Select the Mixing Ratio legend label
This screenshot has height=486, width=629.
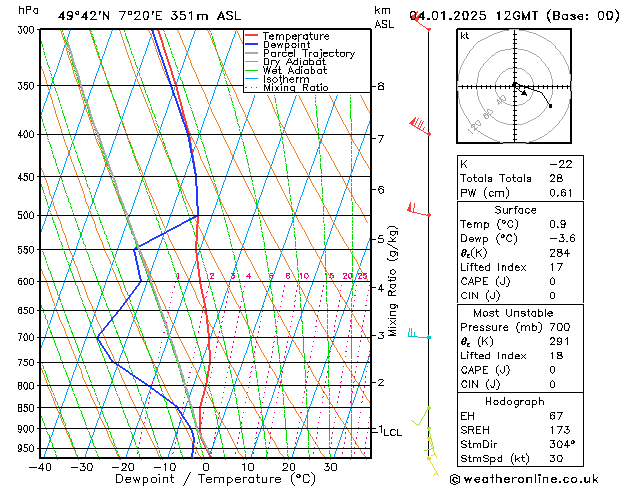(296, 87)
